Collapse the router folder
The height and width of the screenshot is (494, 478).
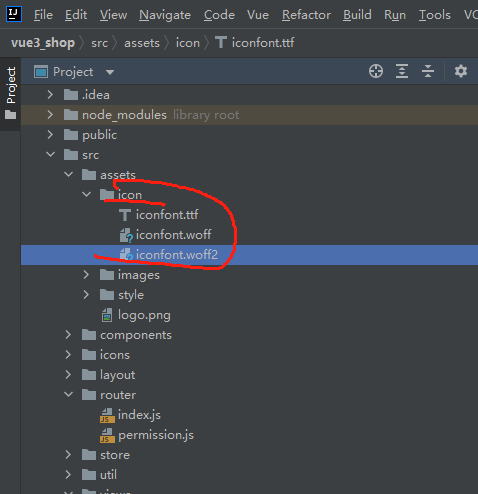pyautogui.click(x=68, y=395)
